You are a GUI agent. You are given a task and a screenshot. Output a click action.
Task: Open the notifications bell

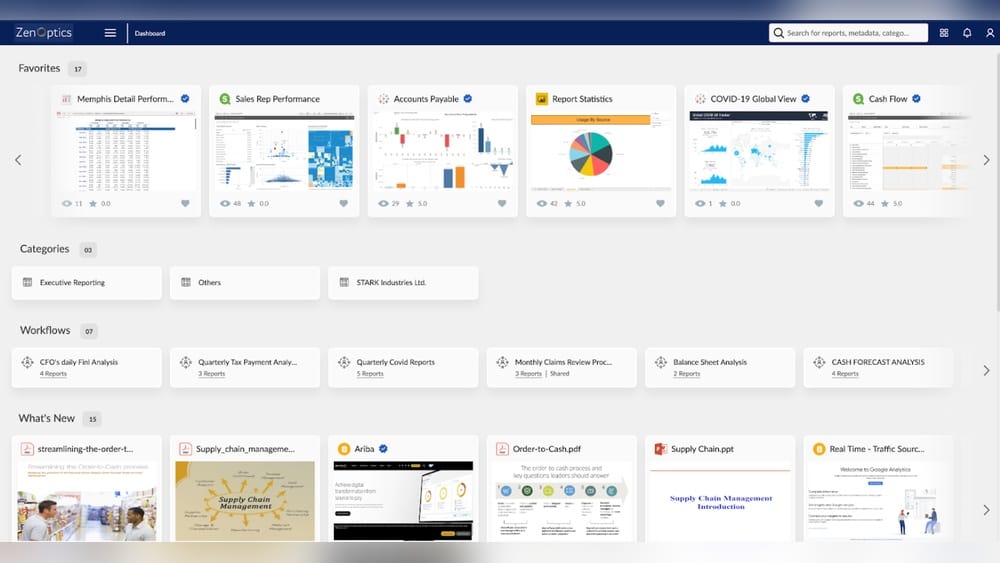point(967,33)
